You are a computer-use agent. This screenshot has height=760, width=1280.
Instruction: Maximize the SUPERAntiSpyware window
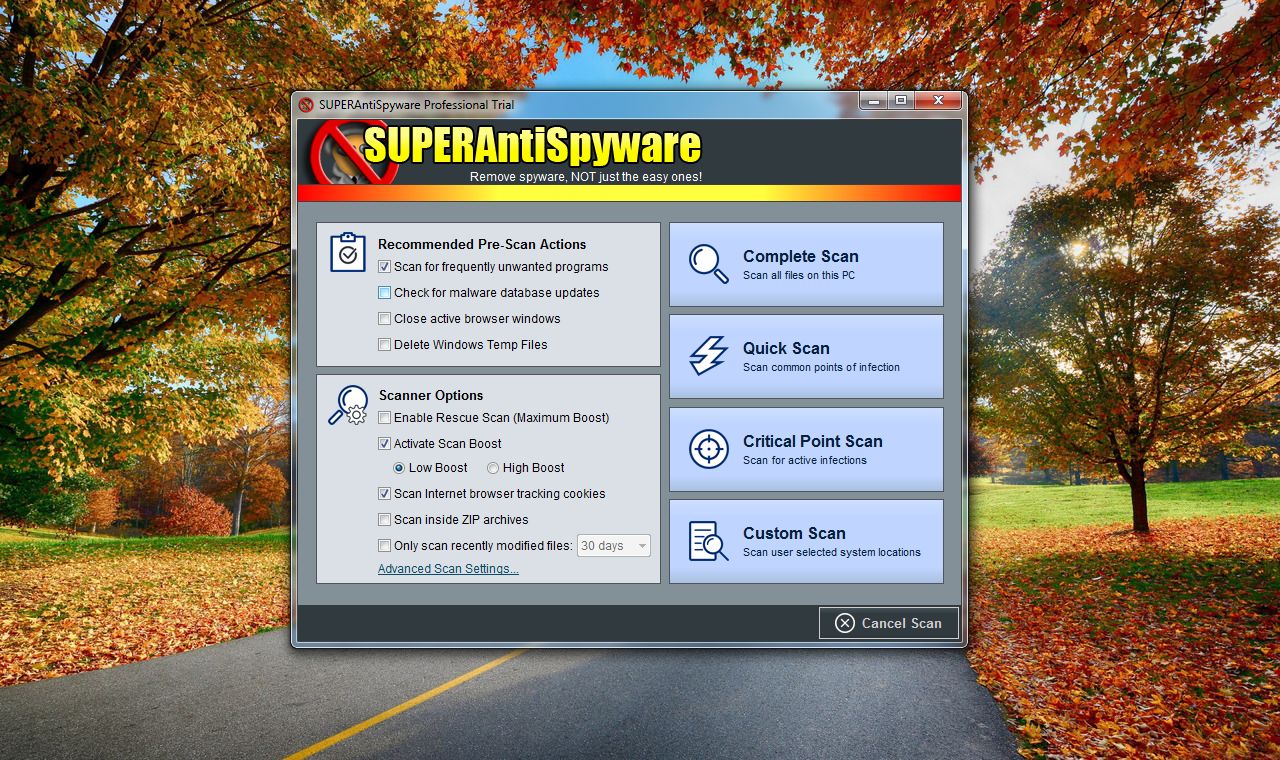coord(900,101)
